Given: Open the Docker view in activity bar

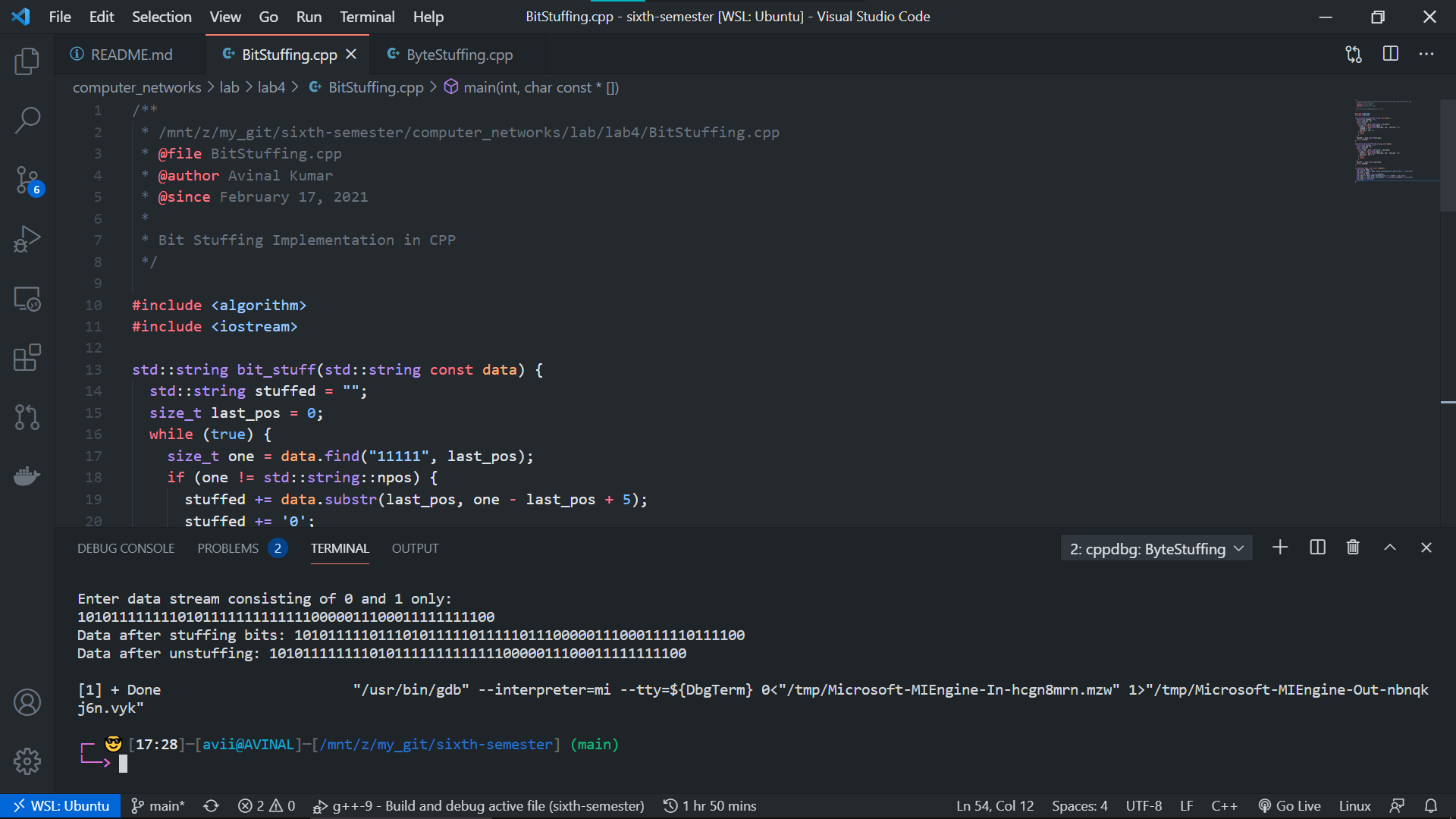Looking at the screenshot, I should (x=27, y=475).
